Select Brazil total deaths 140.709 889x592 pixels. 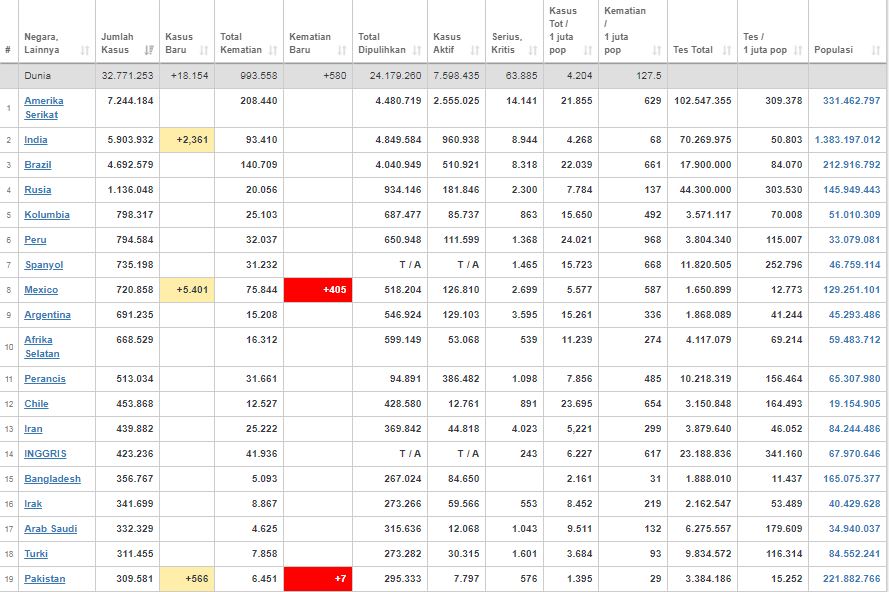point(259,164)
